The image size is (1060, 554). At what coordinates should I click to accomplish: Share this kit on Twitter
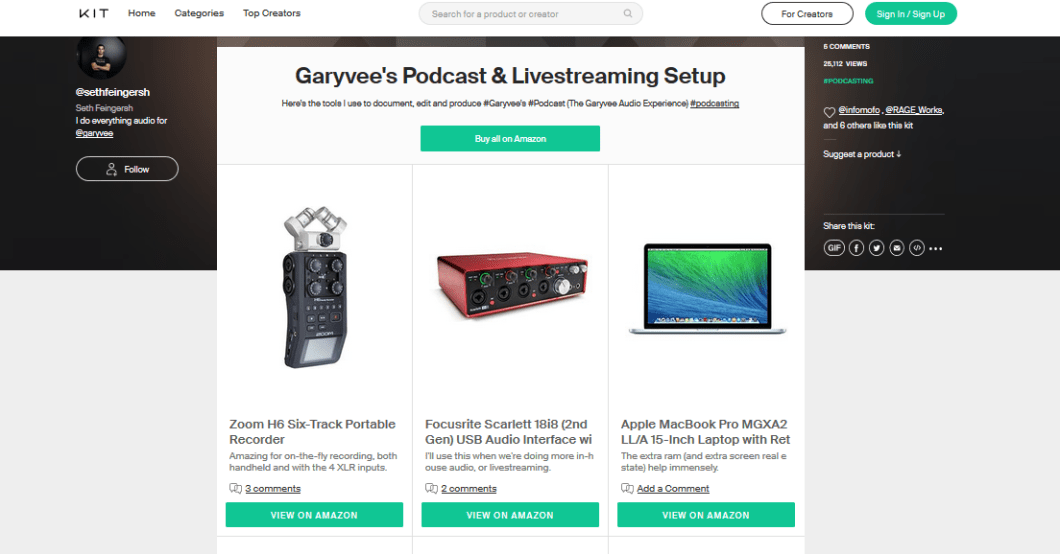click(x=876, y=248)
